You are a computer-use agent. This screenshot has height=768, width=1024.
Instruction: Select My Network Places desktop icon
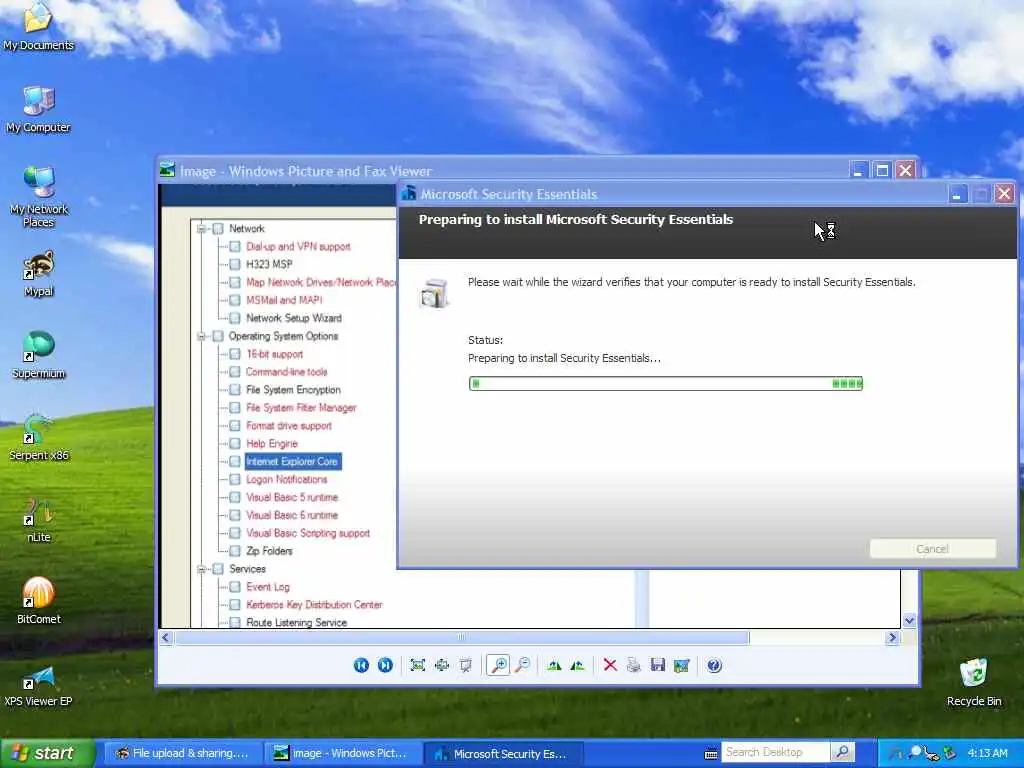[x=39, y=197]
